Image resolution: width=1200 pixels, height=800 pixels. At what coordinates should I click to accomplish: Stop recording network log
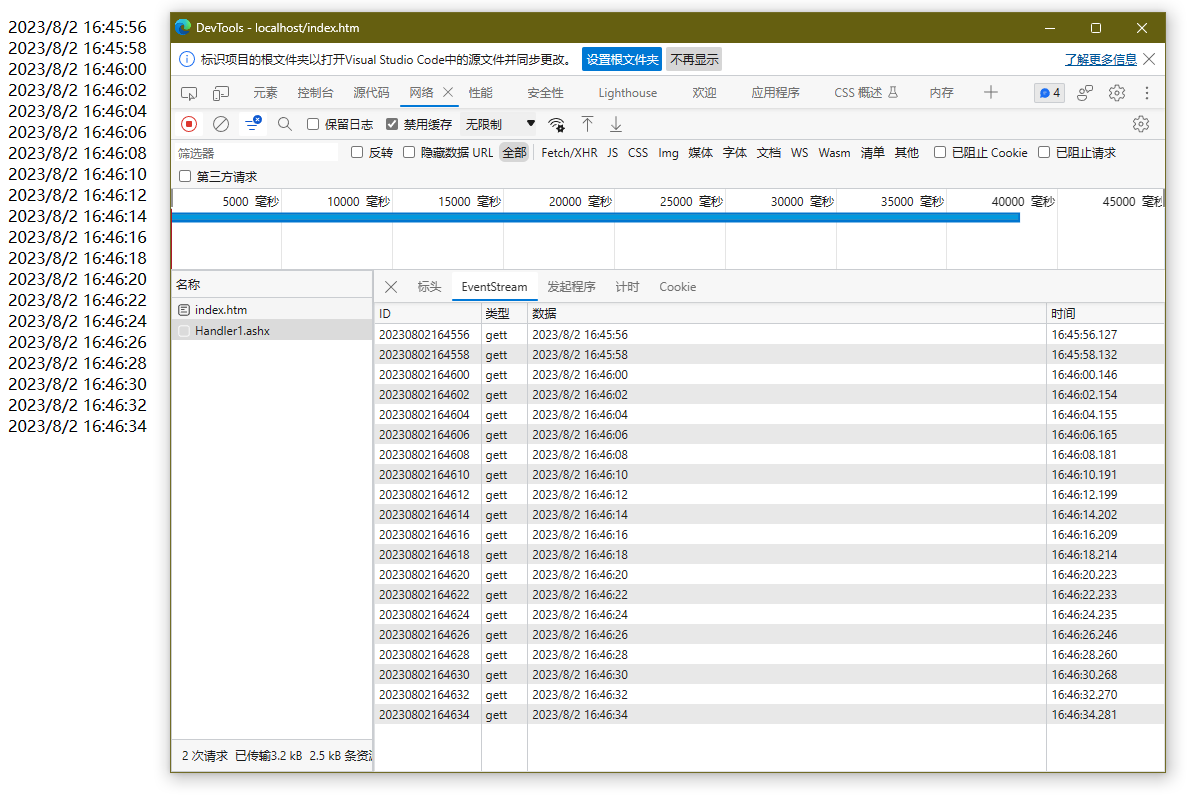pos(189,124)
